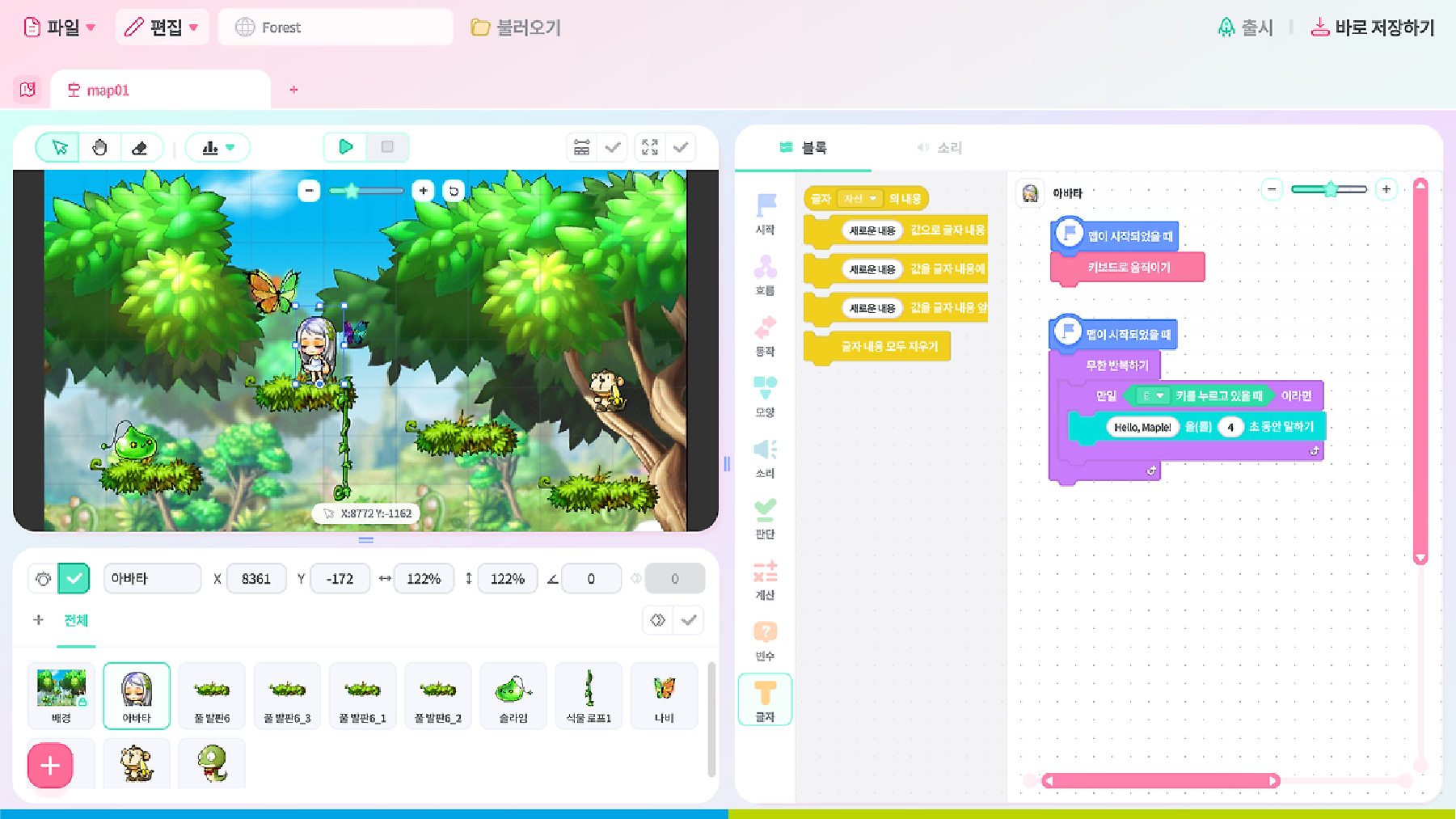Click the 키보드로 움직이기 block
The image size is (1456, 819).
1128,268
